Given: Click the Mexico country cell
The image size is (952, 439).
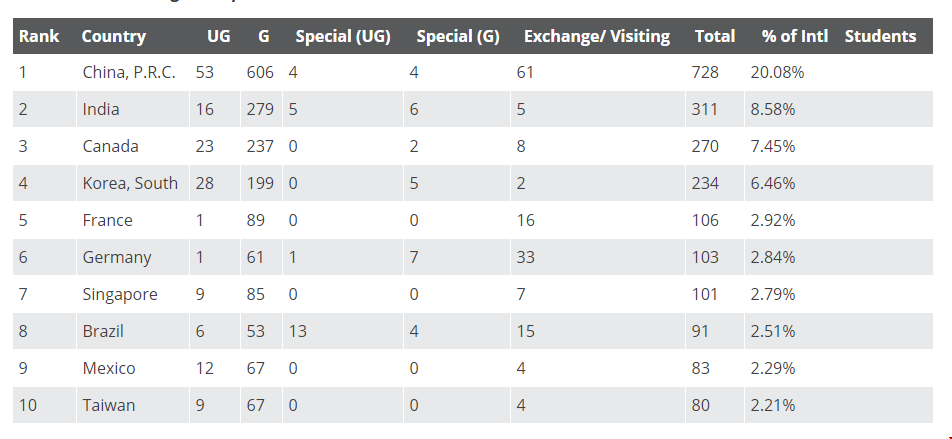Looking at the screenshot, I should 109,369.
